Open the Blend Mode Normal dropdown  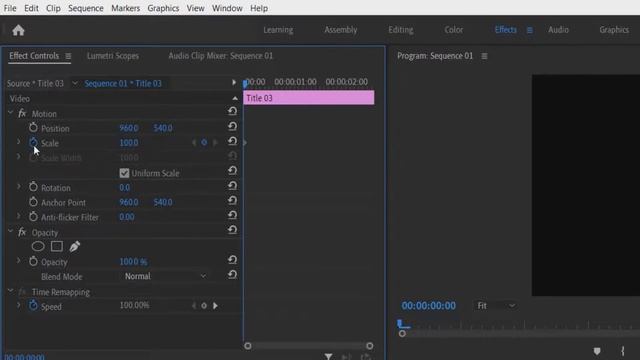165,276
